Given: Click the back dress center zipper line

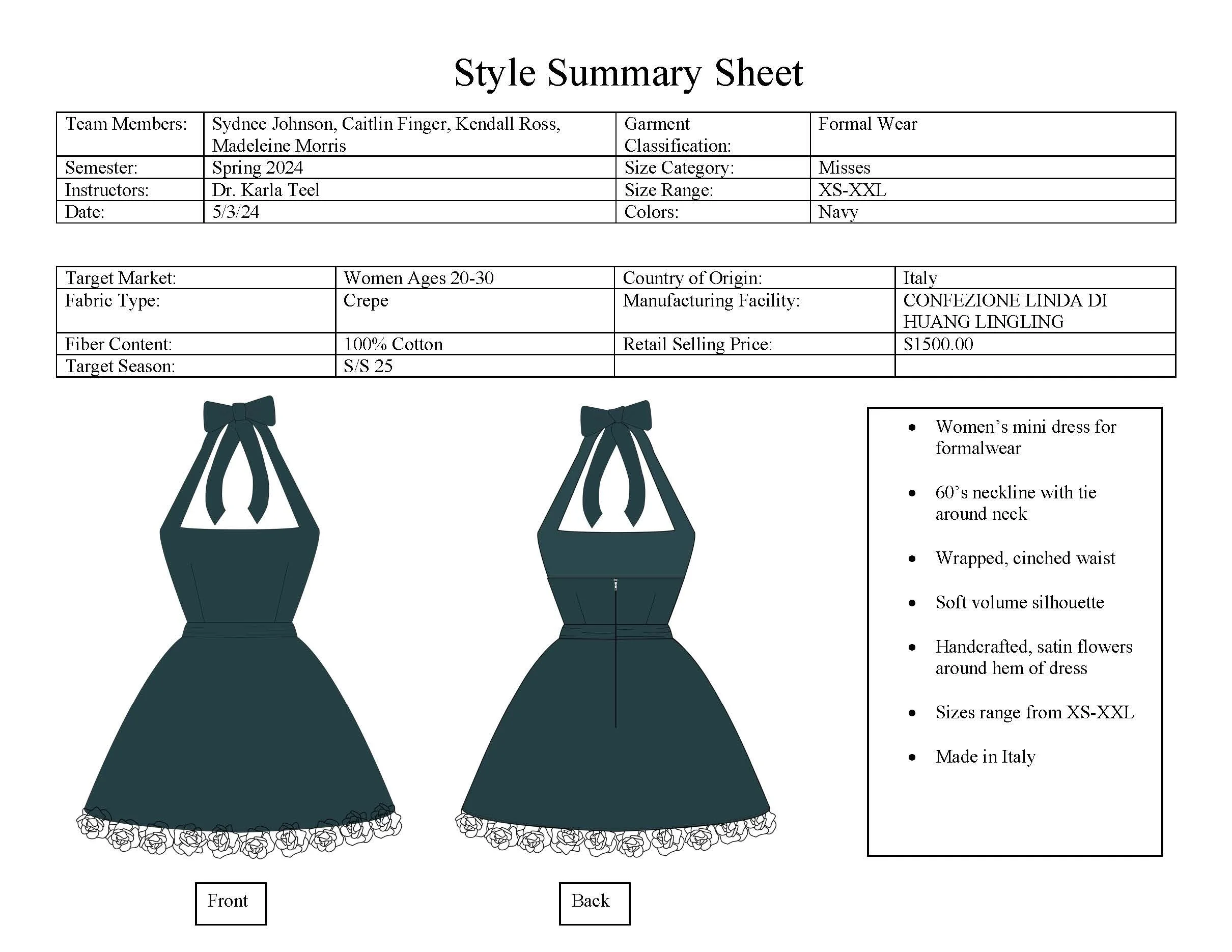Looking at the screenshot, I should click(x=615, y=654).
